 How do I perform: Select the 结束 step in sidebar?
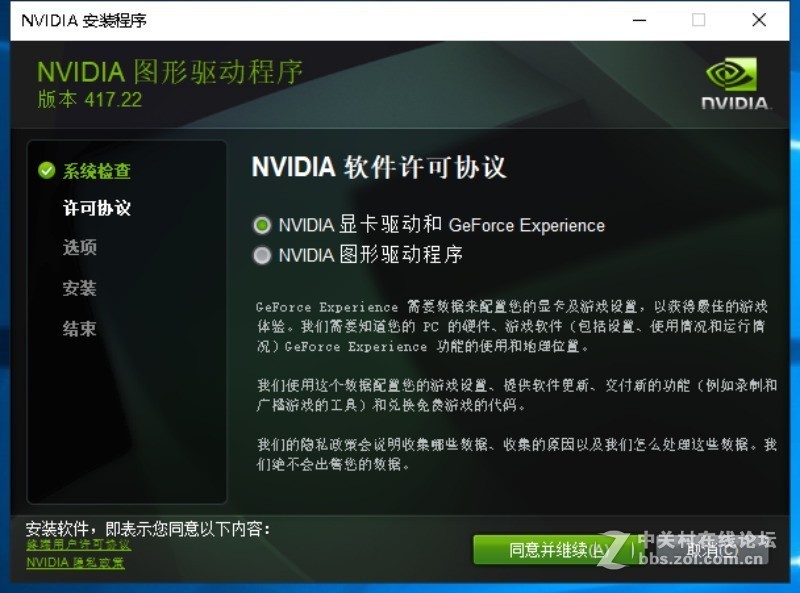78,327
